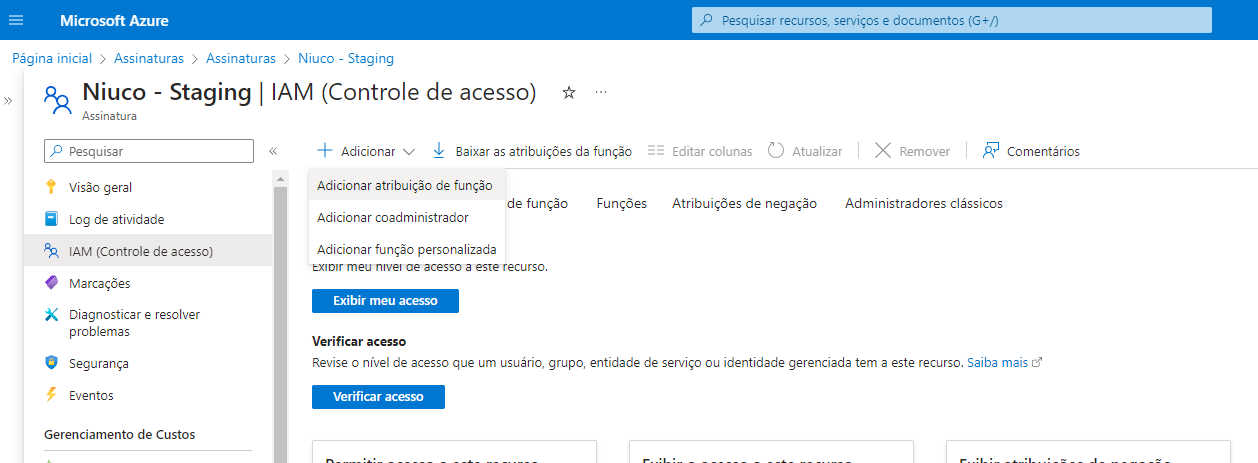Click the Microsoft Azure home title
Screen dimensions: 1258x463
(114, 20)
